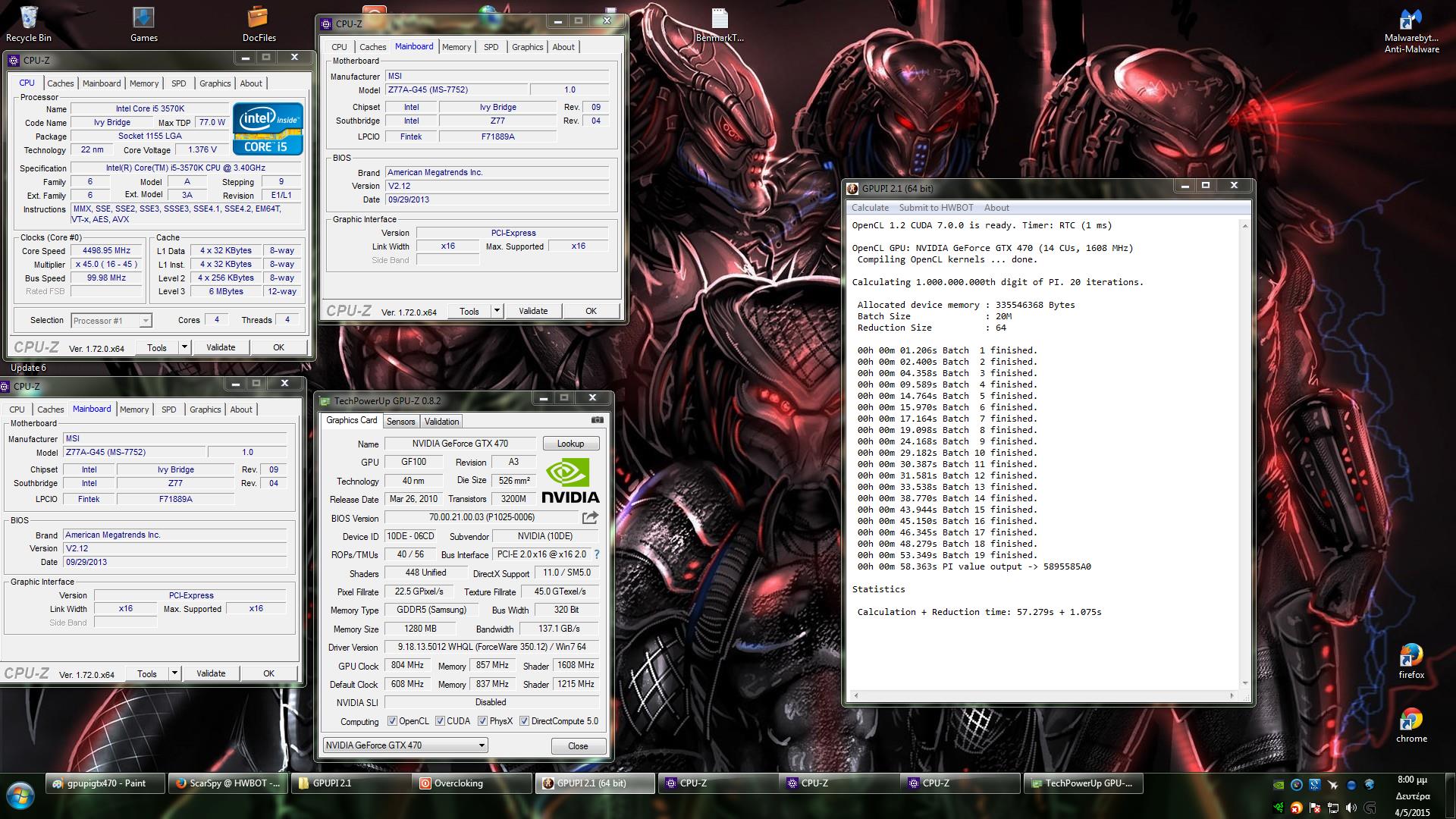Open the Overcloking taskbar button

click(473, 783)
